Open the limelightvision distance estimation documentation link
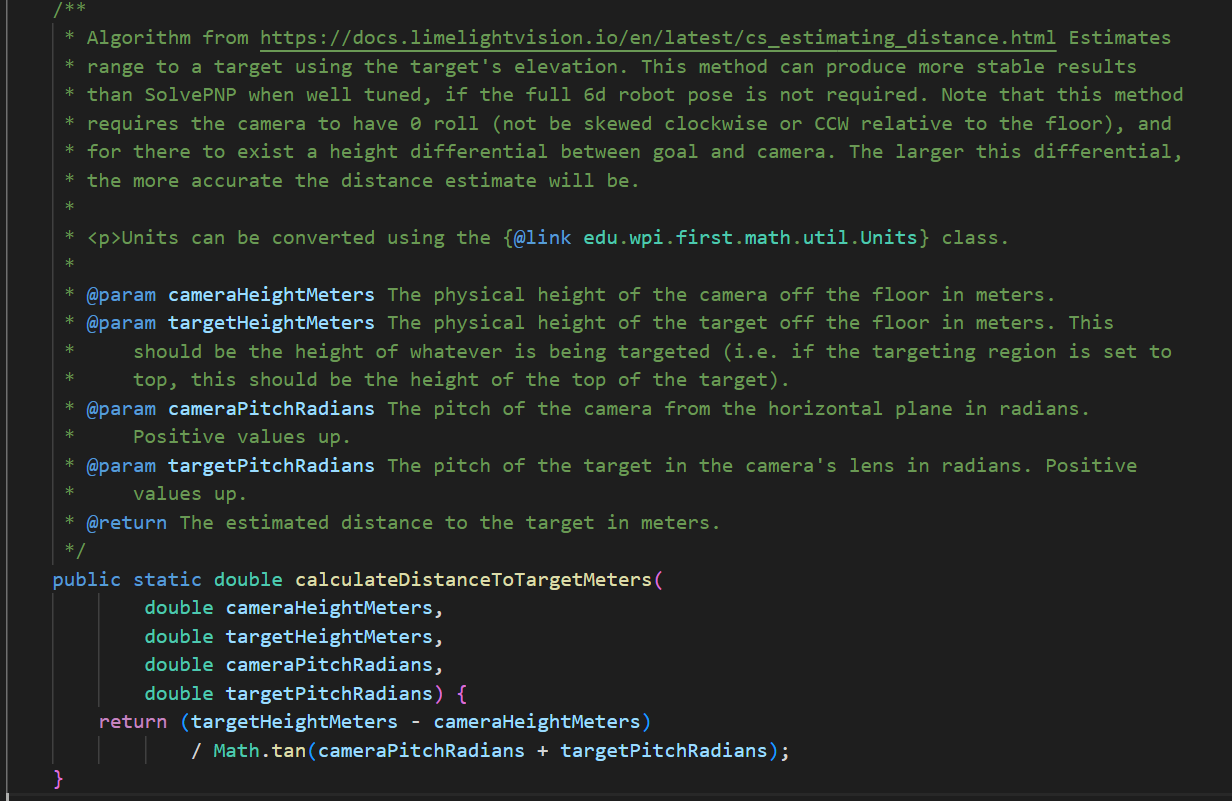The image size is (1232, 801). [655, 37]
